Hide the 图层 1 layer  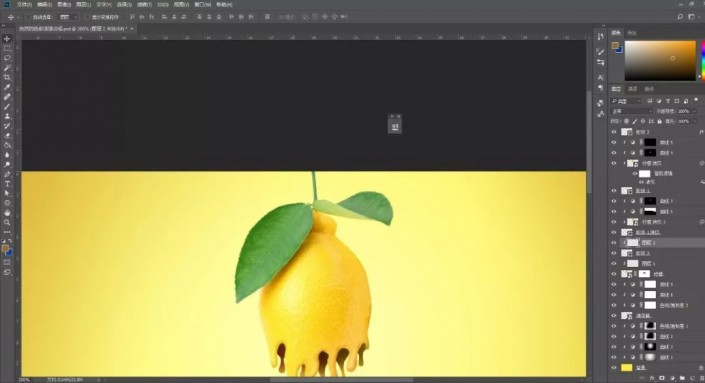pos(614,263)
